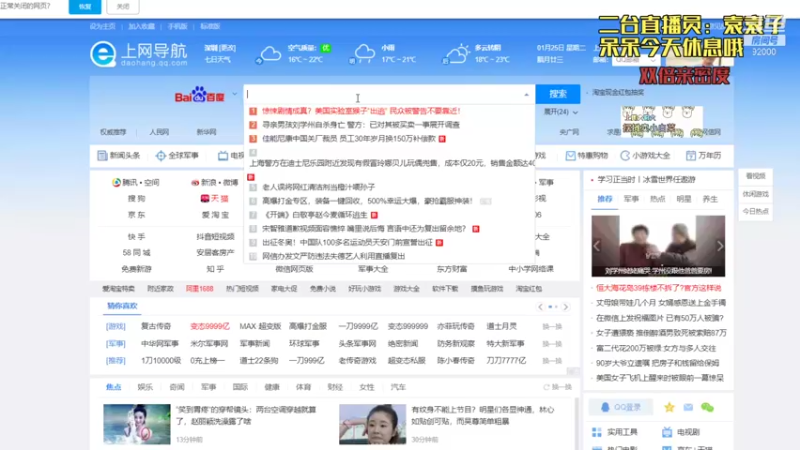Switch to the 娱乐 news tab
This screenshot has height=450, width=800.
pyautogui.click(x=145, y=387)
